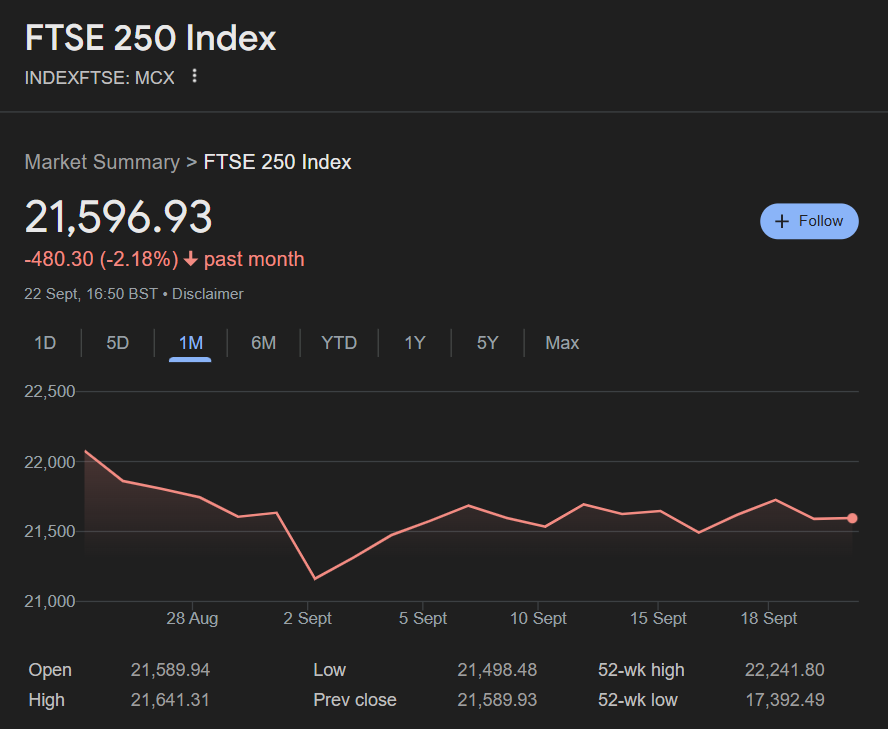
Task: Switch chart to the YTD range
Action: pyautogui.click(x=339, y=343)
